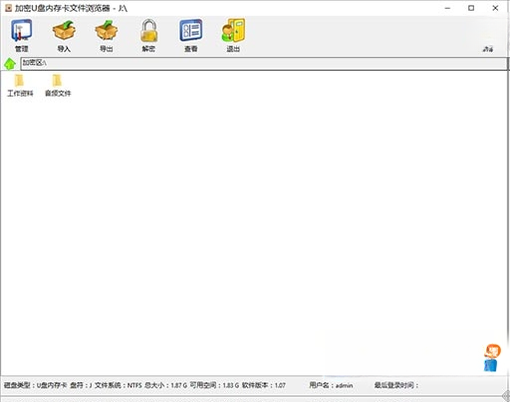
Task: Minimize the file browser window
Action: 448,8
